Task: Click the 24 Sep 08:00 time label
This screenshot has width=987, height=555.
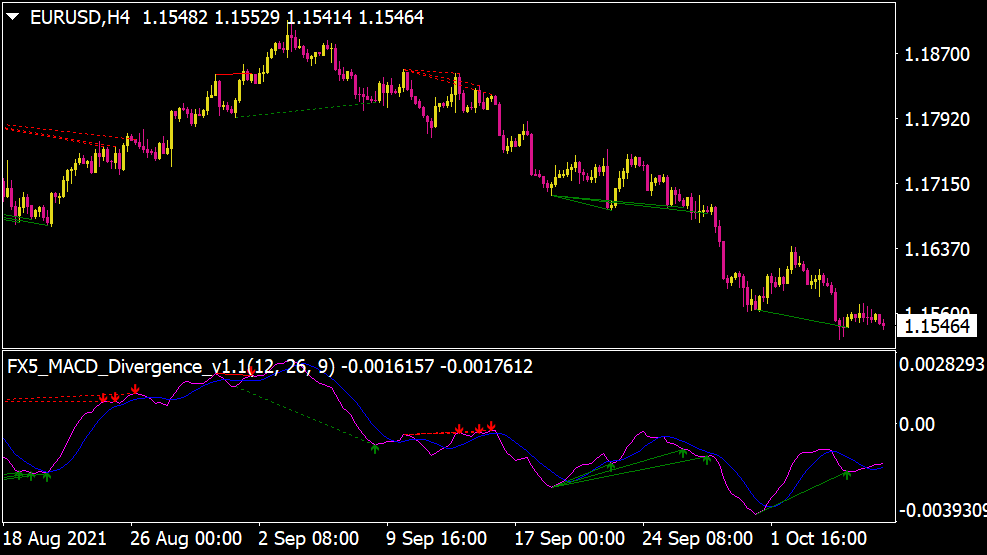Action: 697,539
